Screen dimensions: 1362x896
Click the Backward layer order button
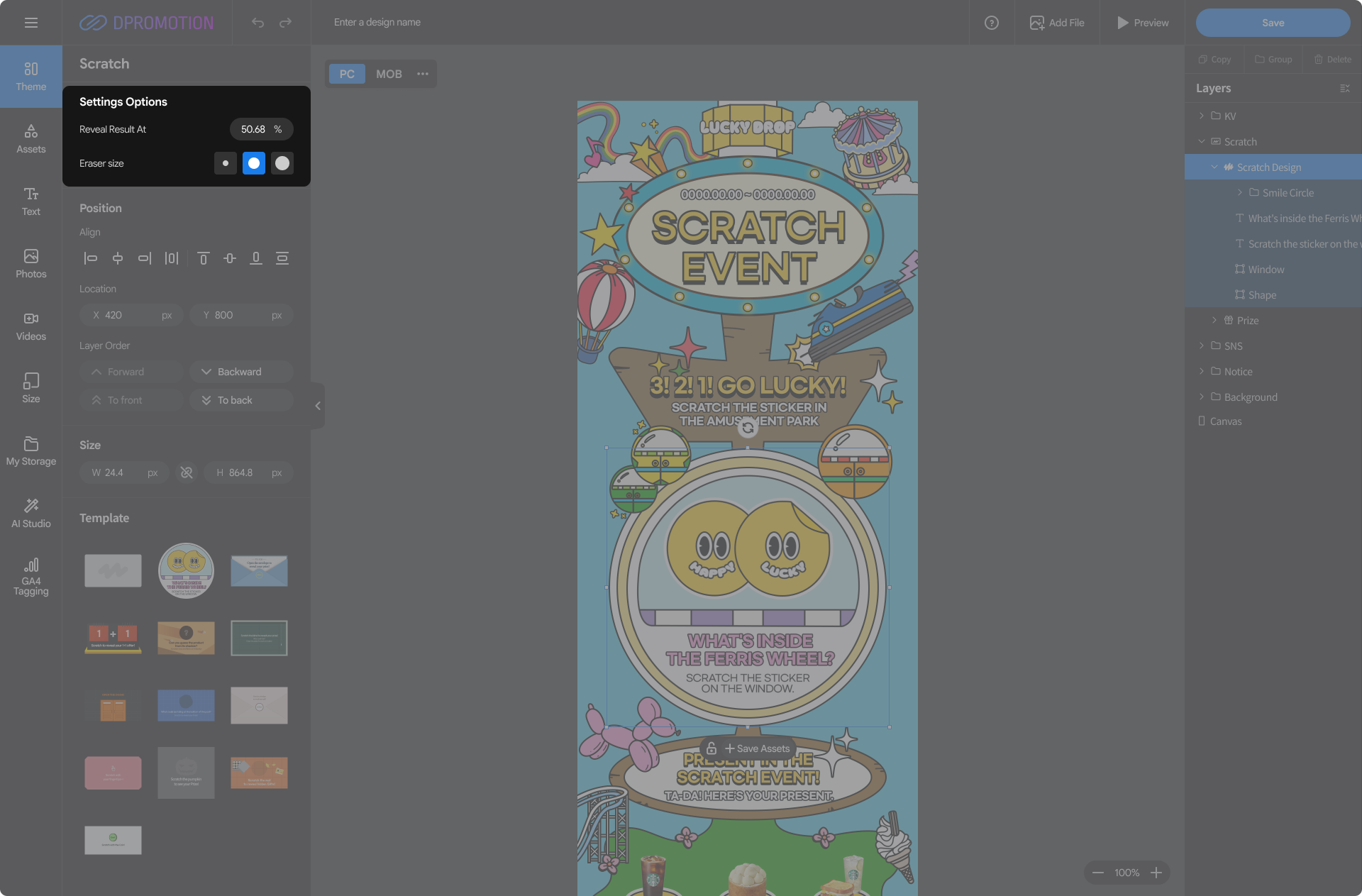(240, 372)
